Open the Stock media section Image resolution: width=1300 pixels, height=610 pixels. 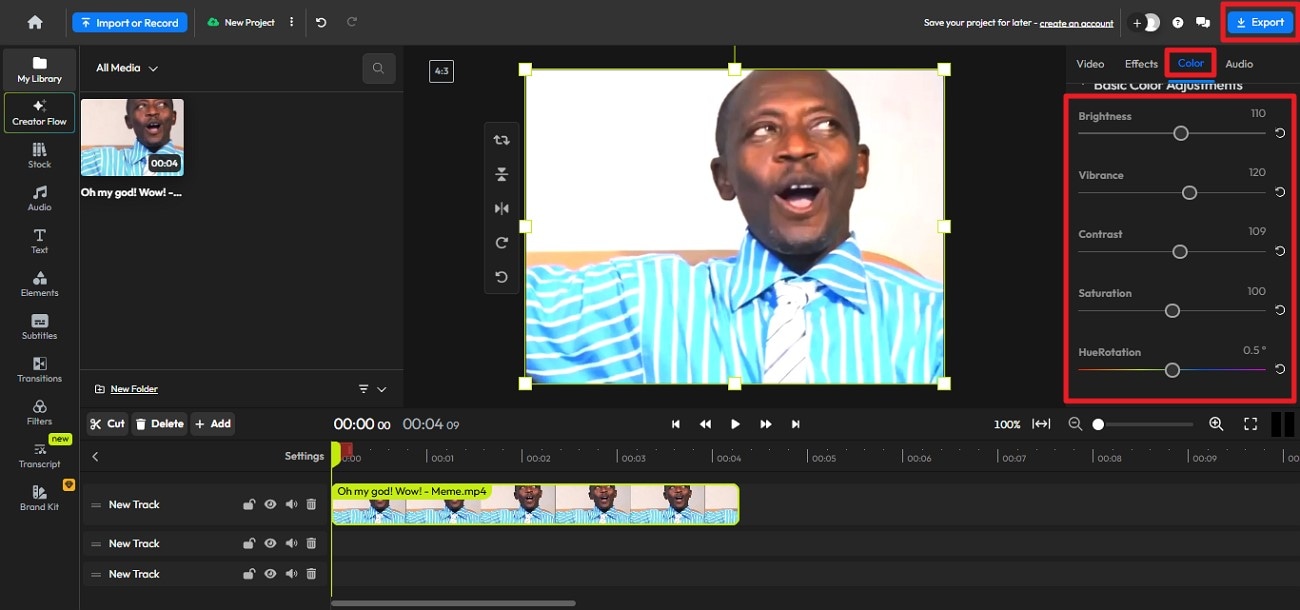pyautogui.click(x=39, y=156)
